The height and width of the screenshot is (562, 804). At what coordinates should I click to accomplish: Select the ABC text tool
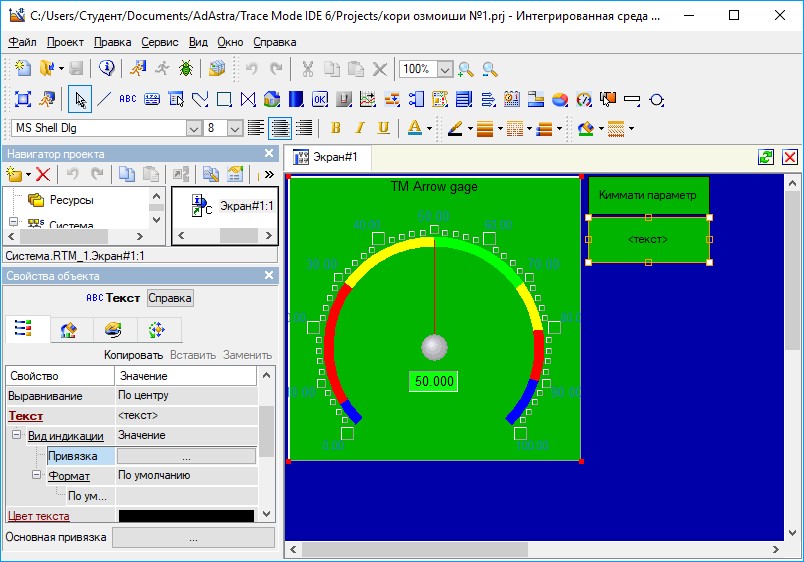click(127, 99)
